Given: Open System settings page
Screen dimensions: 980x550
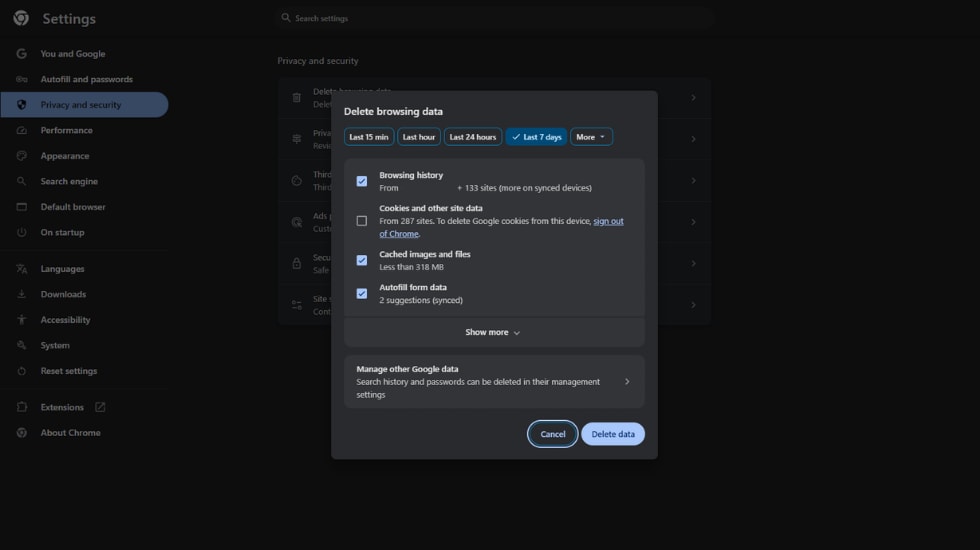Looking at the screenshot, I should (x=84, y=345).
